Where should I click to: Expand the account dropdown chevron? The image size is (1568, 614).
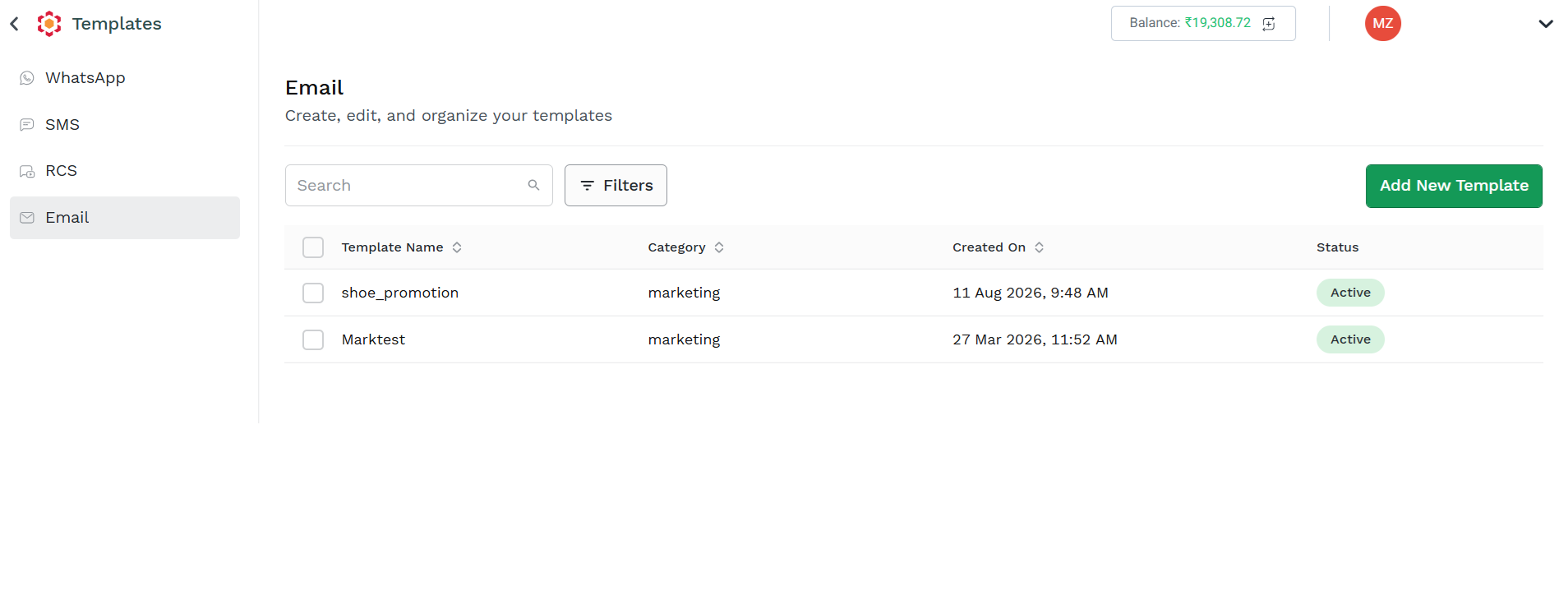click(1546, 24)
